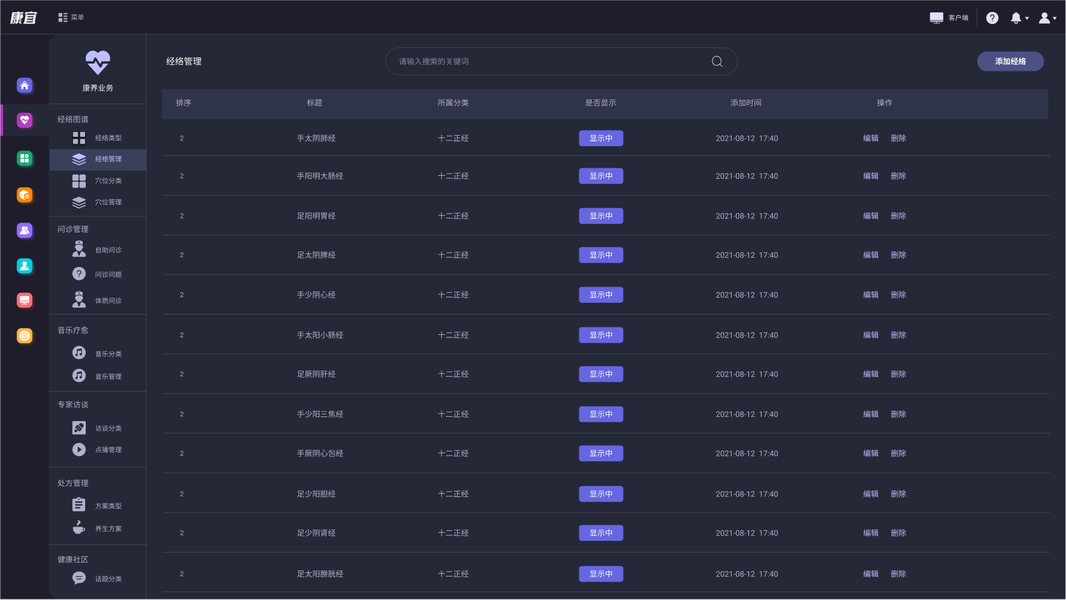The height and width of the screenshot is (600, 1066).
Task: Toggle 显示中 status for 手太阴肺经
Action: [x=601, y=138]
